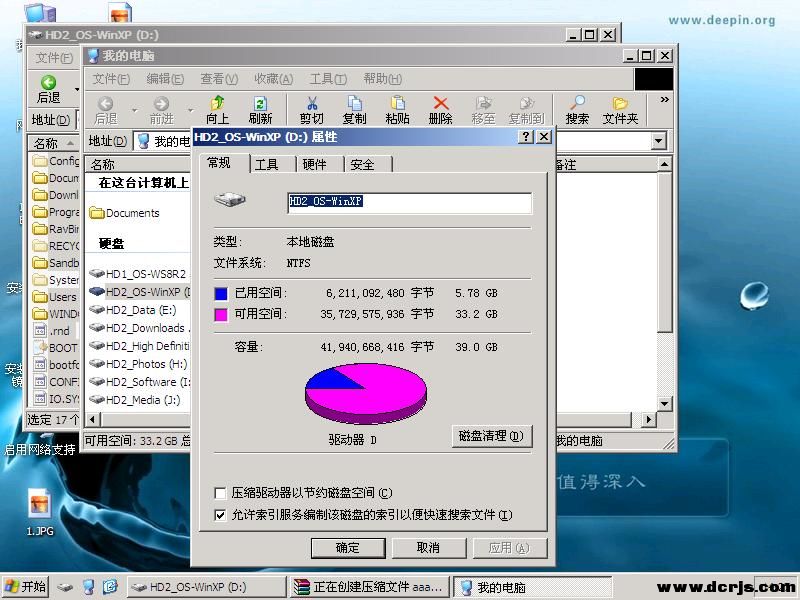Click the red 删除 (Delete) icon
This screenshot has height=600, width=800.
tap(440, 104)
